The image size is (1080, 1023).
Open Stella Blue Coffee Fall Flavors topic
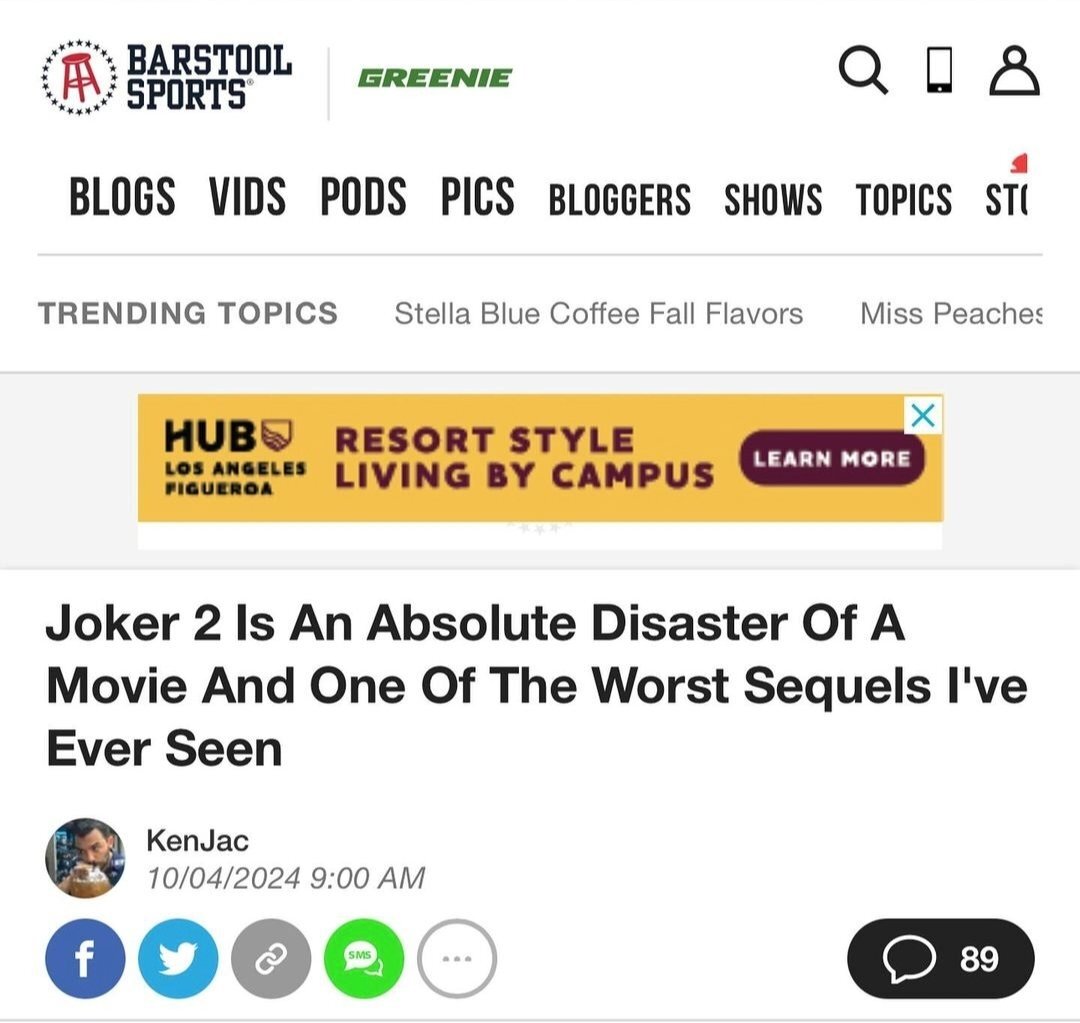598,314
